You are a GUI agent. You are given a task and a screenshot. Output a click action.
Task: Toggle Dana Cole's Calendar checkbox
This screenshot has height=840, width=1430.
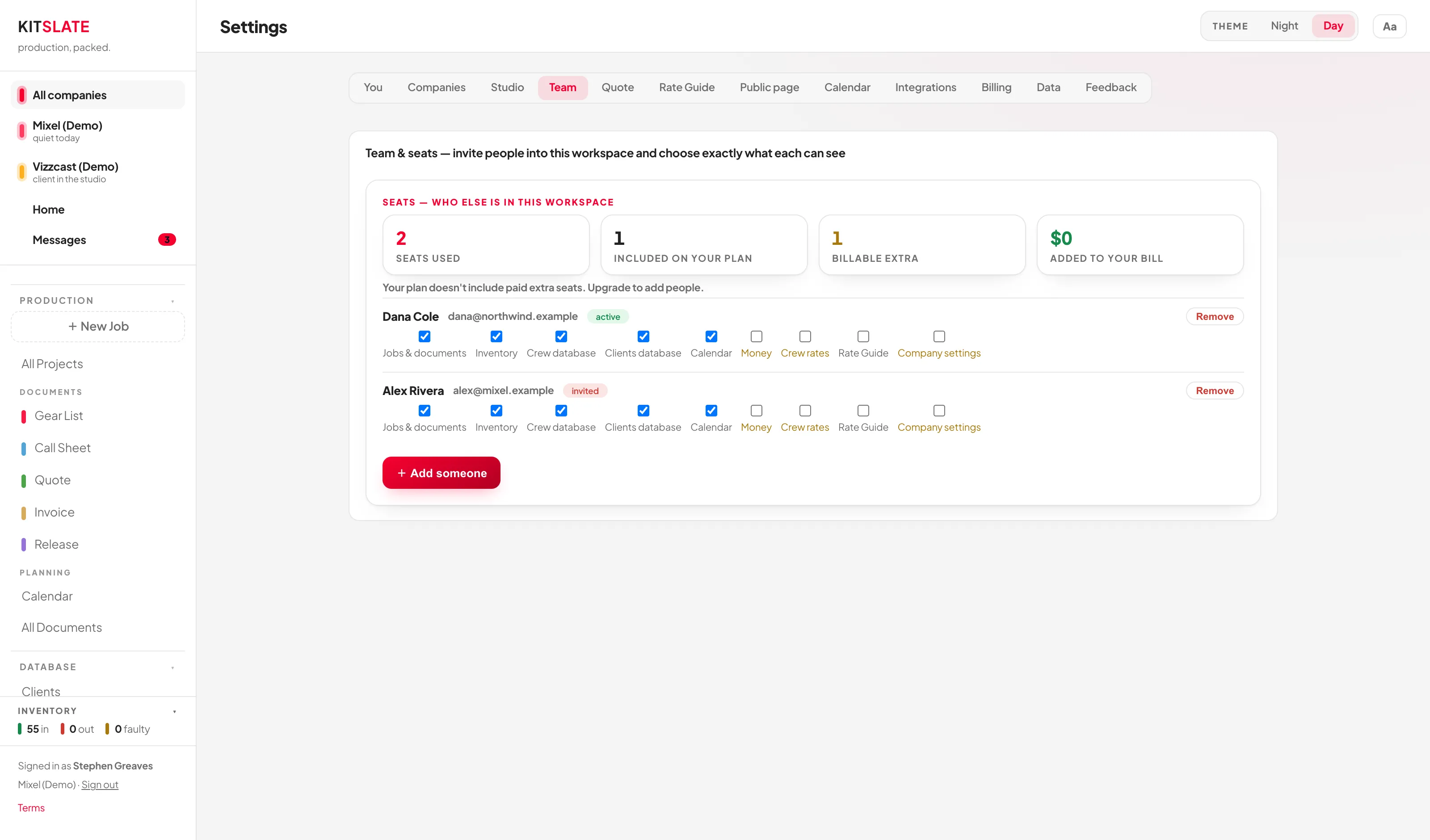click(711, 336)
